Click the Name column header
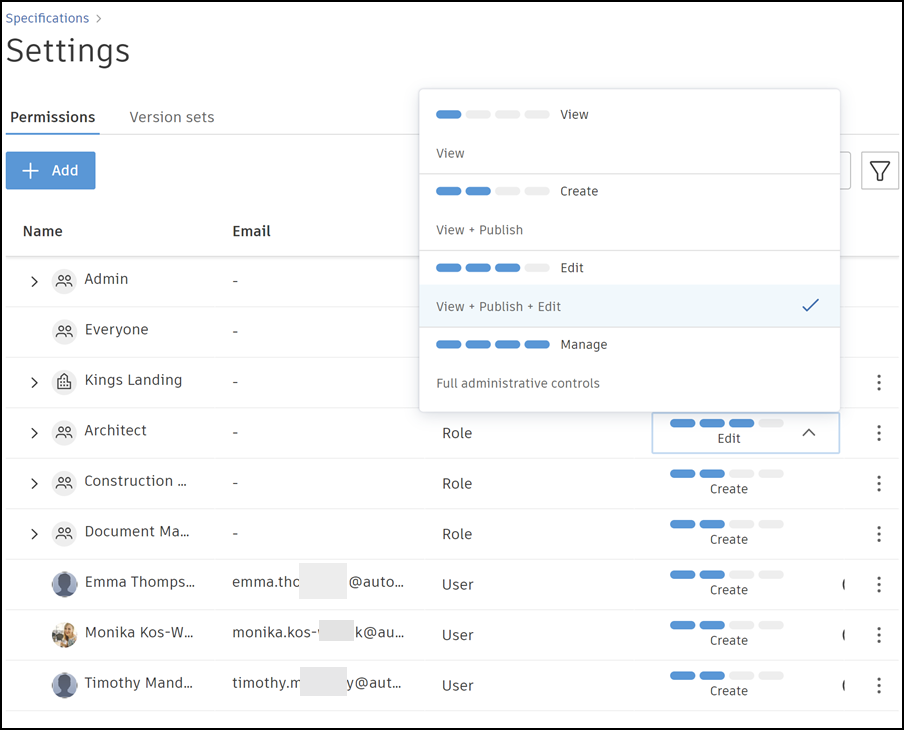This screenshot has height=730, width=904. 43,231
